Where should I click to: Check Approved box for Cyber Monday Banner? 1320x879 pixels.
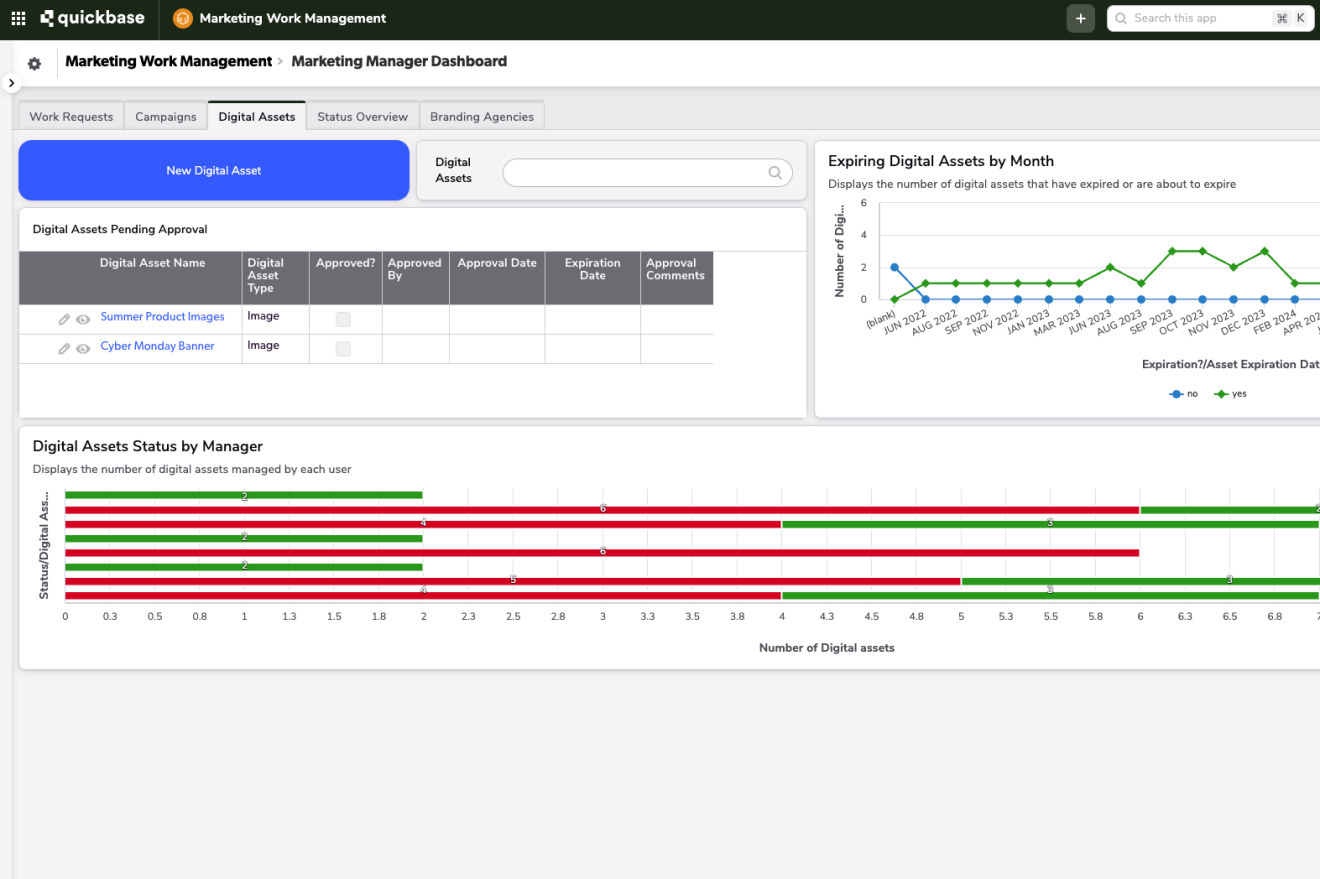[343, 348]
